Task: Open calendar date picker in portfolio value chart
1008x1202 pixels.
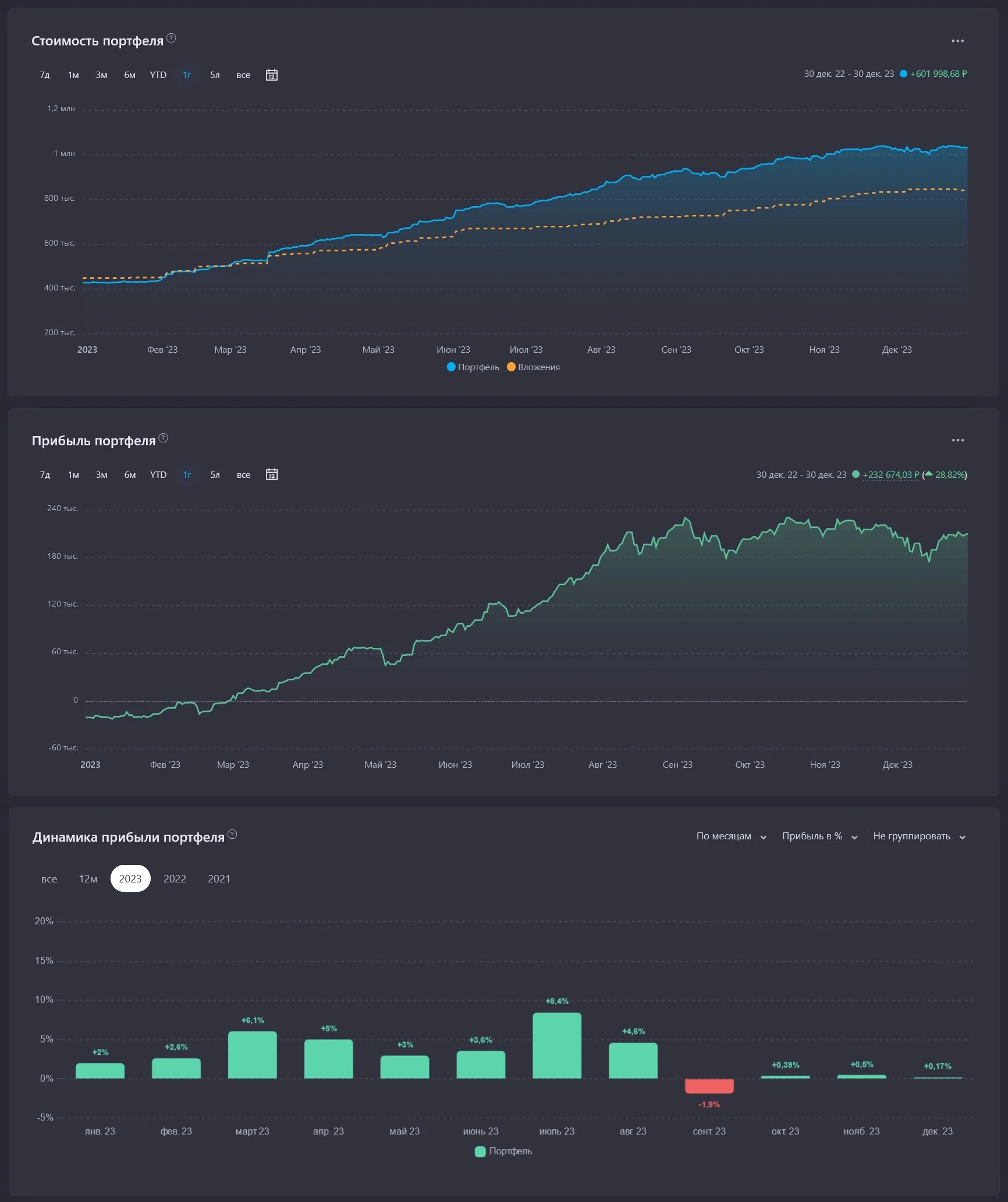Action: click(x=271, y=75)
